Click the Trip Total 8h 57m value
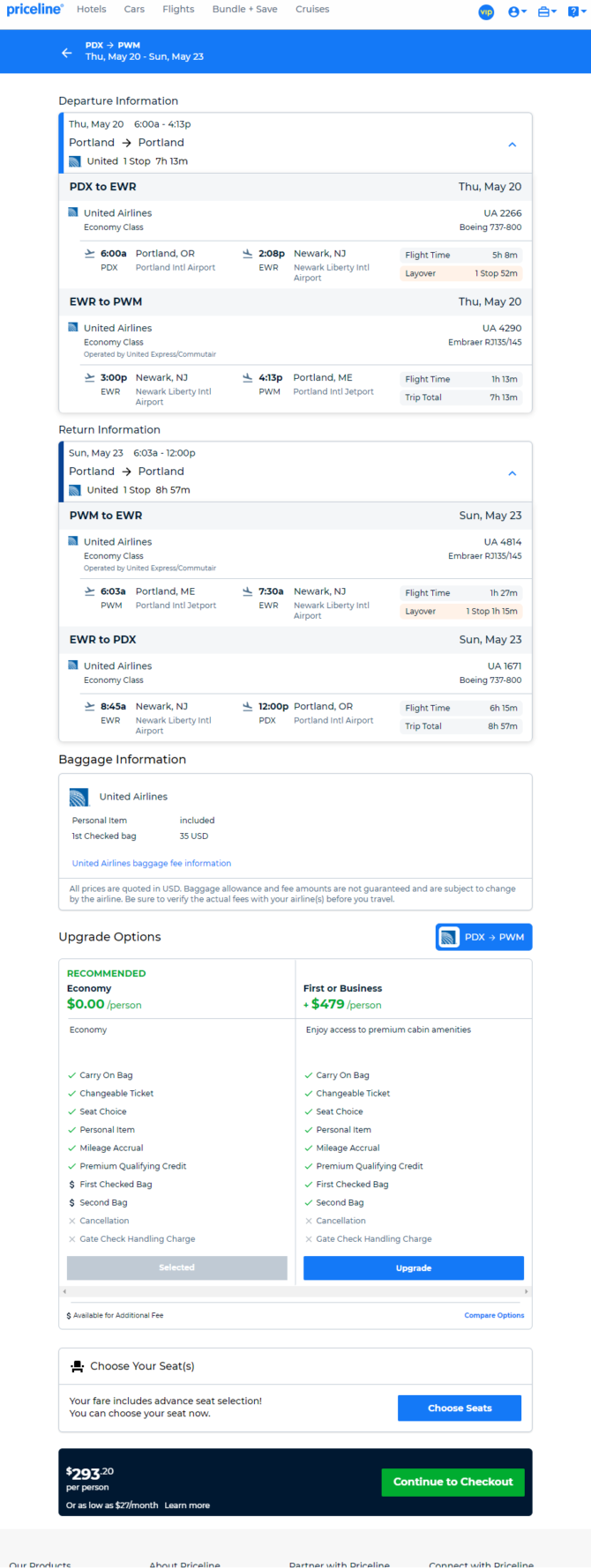 (503, 726)
